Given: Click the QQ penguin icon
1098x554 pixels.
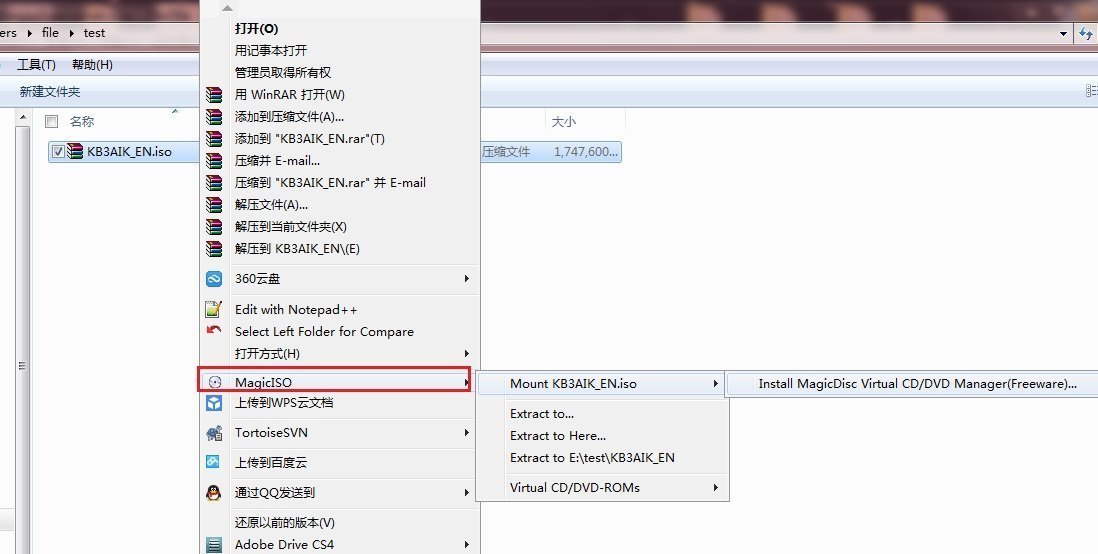Looking at the screenshot, I should tap(214, 492).
